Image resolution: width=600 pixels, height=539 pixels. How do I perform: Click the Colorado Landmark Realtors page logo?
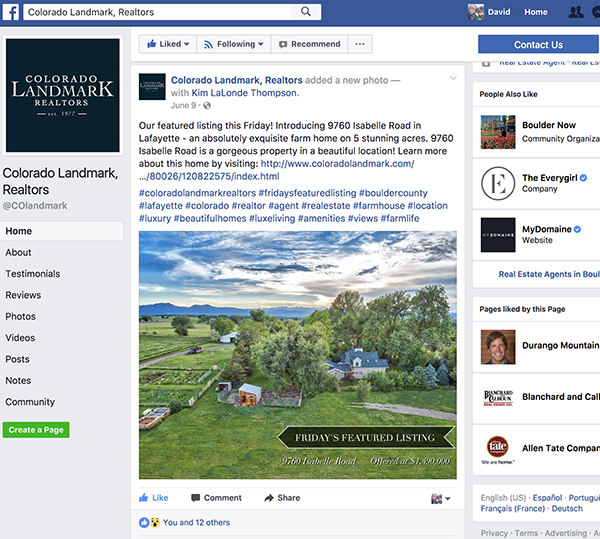(63, 95)
